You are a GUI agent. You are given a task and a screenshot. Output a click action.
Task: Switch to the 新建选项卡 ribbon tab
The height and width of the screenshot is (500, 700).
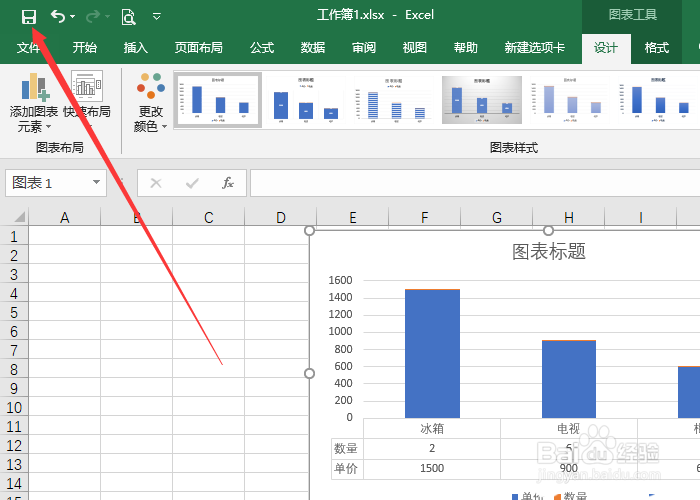click(534, 47)
